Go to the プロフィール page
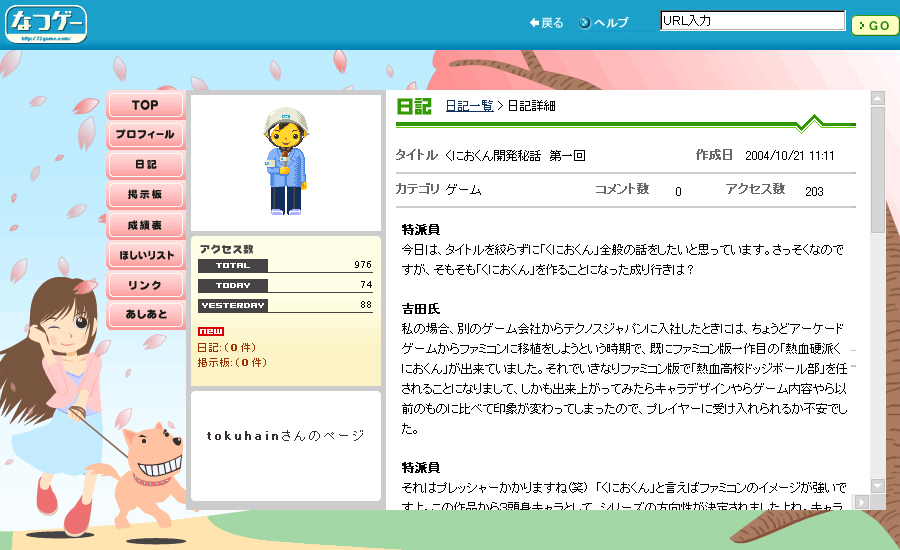Viewport: 900px width, 550px height. (145, 135)
